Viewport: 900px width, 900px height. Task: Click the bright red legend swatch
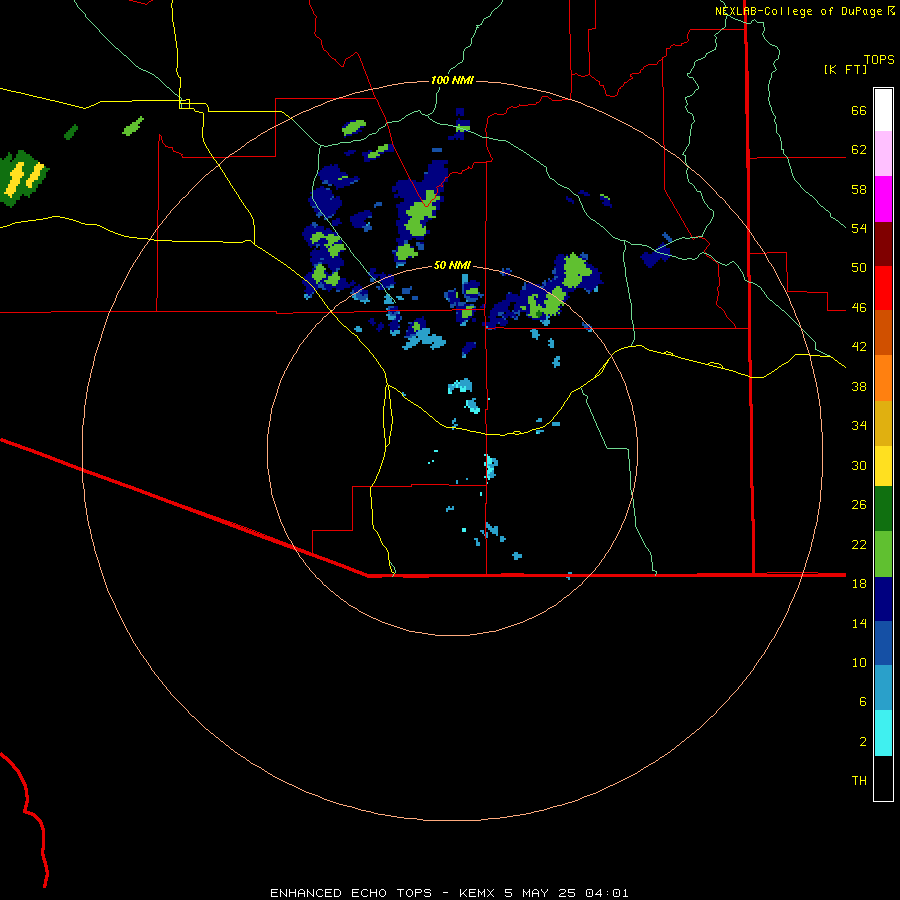click(883, 288)
